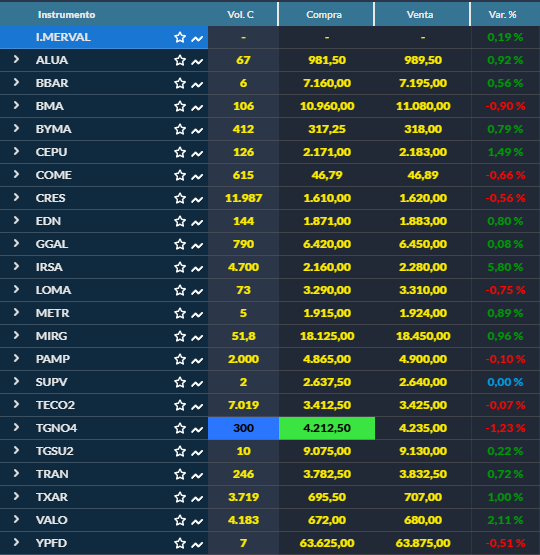This screenshot has width=540, height=555.
Task: Favorite CRES using star icon
Action: click(x=180, y=199)
